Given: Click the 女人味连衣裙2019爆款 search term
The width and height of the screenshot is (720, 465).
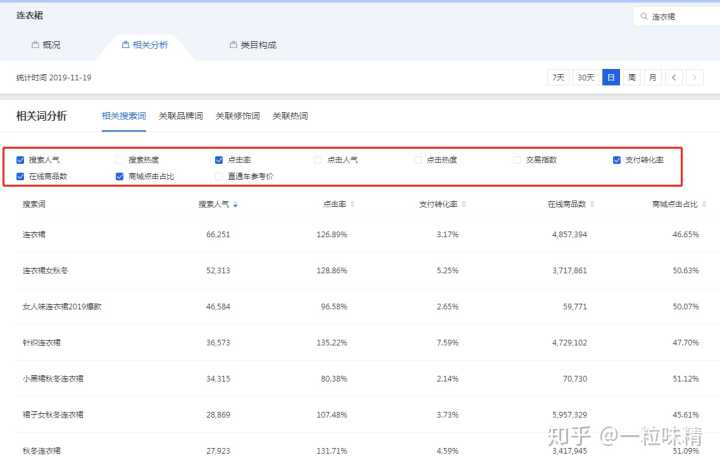Looking at the screenshot, I should coord(62,307).
